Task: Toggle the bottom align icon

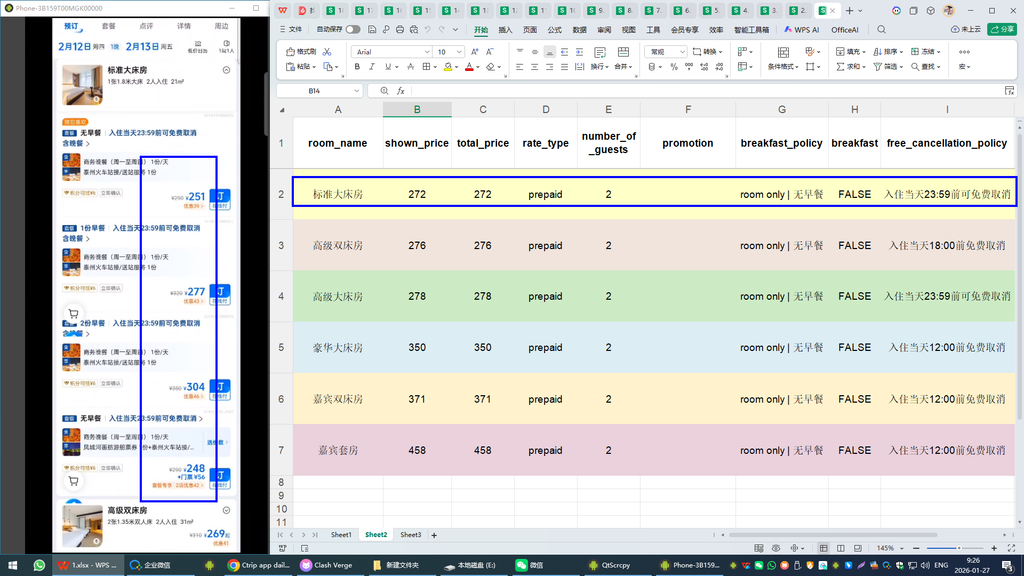Action: point(550,52)
